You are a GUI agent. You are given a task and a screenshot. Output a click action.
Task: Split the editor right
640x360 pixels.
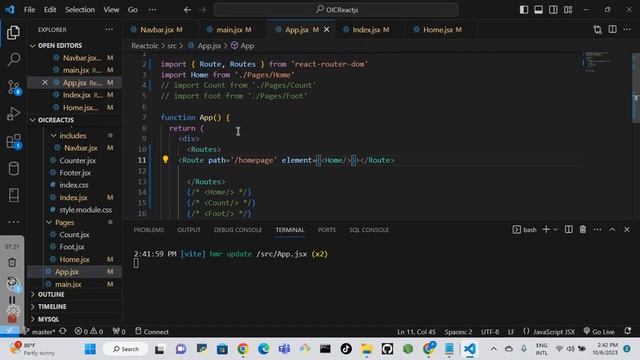coord(613,29)
